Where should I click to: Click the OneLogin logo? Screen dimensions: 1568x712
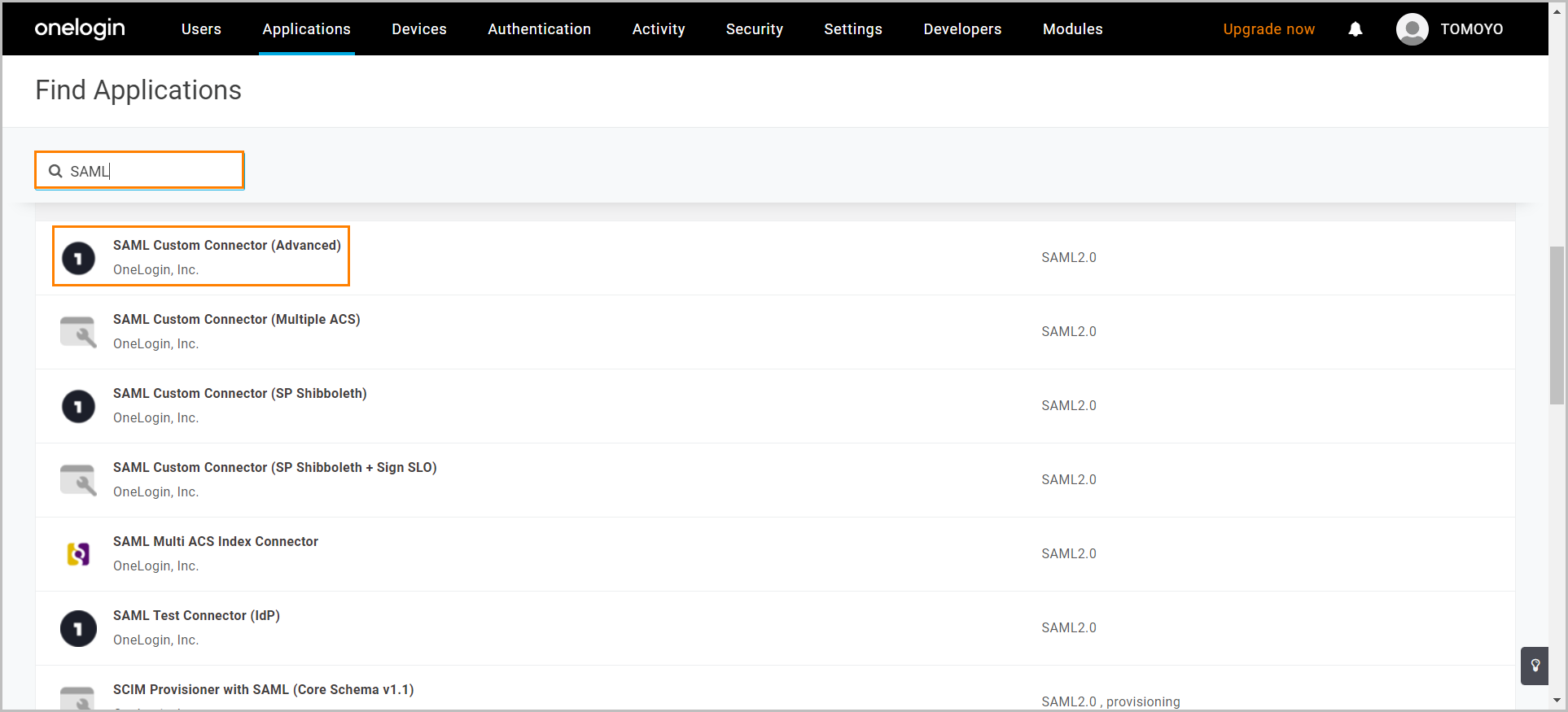point(80,28)
